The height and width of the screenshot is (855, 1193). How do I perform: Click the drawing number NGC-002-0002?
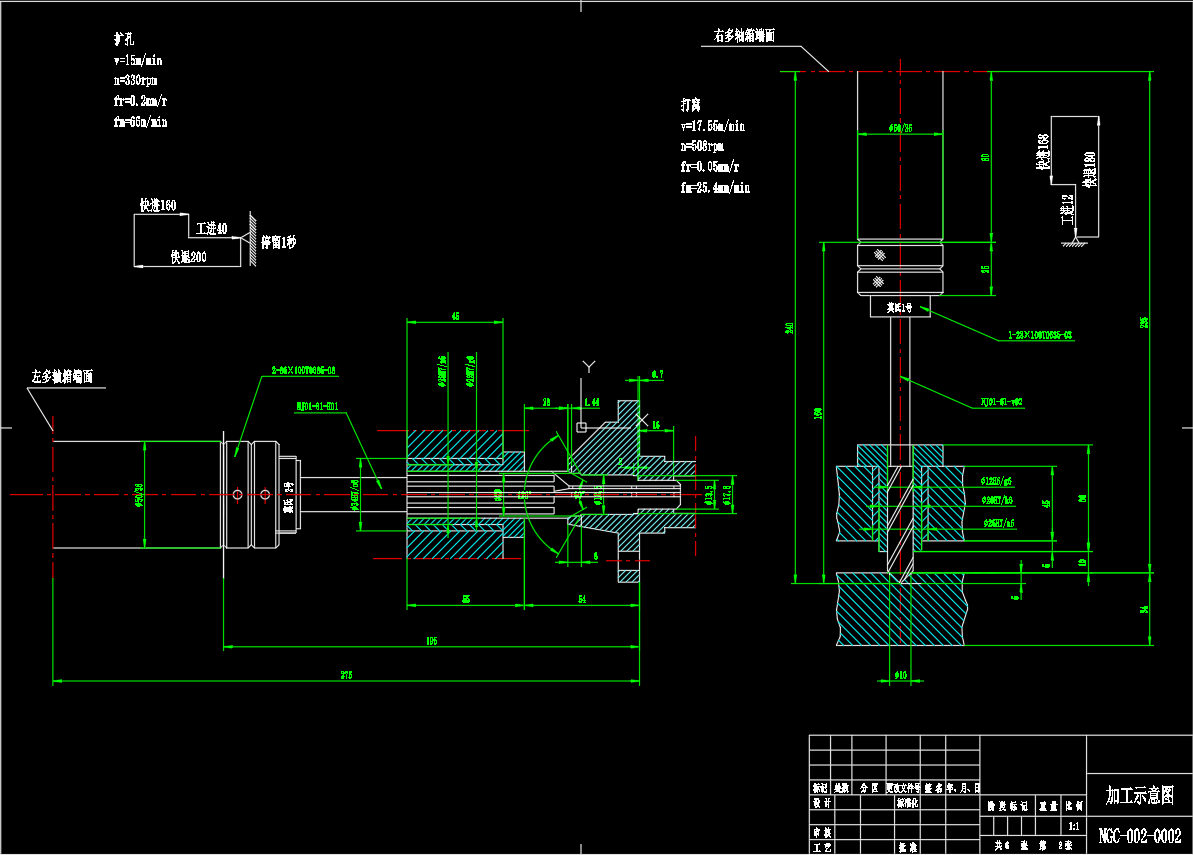coord(1138,835)
